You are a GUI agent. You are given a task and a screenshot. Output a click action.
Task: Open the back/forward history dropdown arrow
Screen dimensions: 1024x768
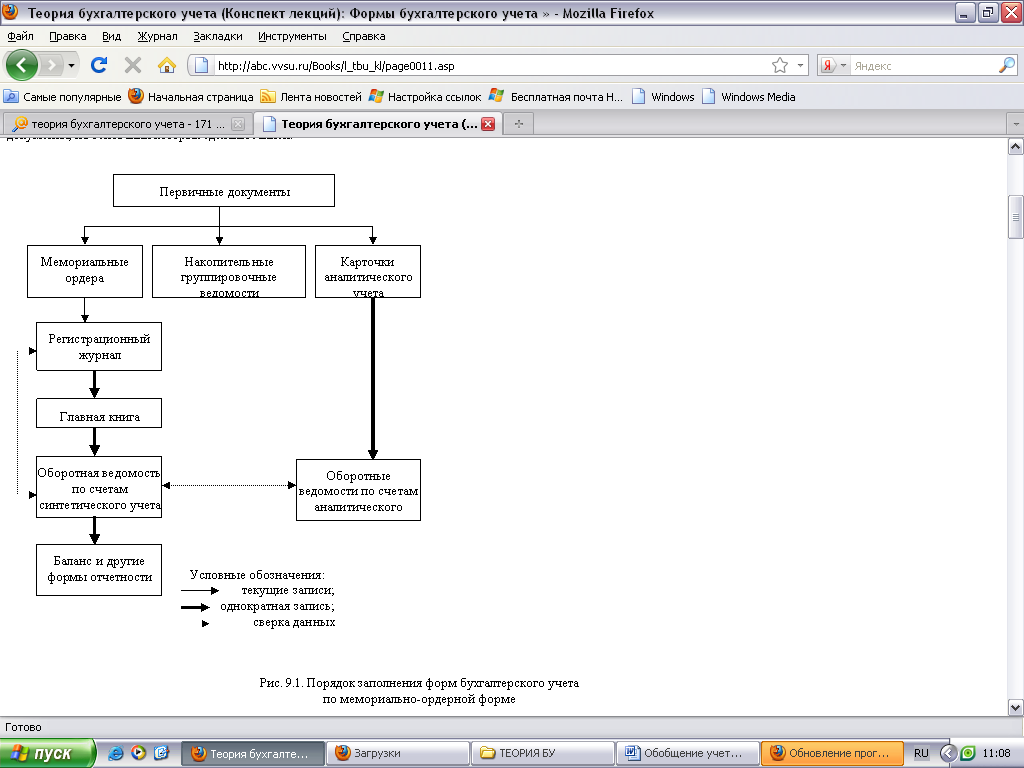tap(71, 65)
